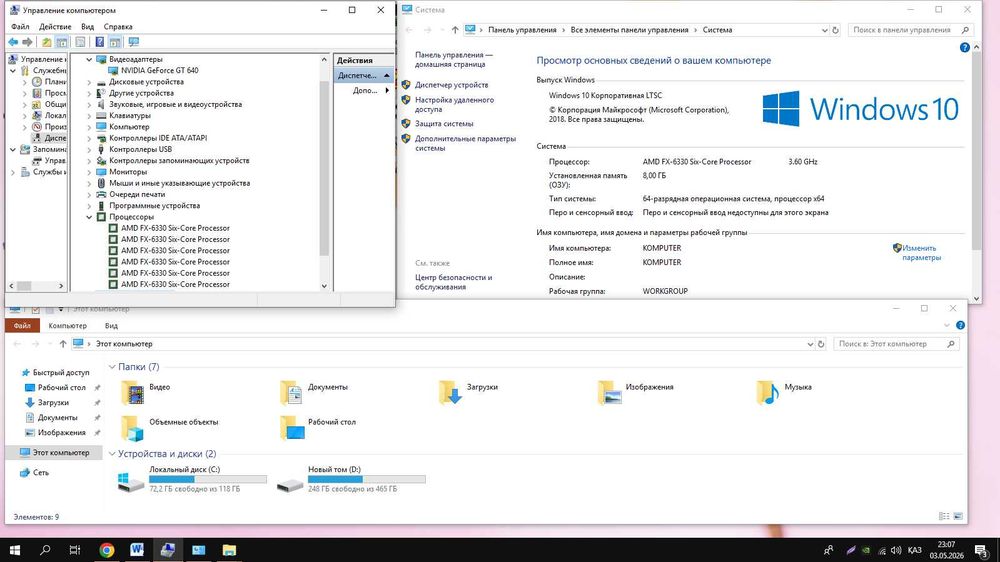Open Центр безопасности и обслуживания link

pyautogui.click(x=453, y=282)
